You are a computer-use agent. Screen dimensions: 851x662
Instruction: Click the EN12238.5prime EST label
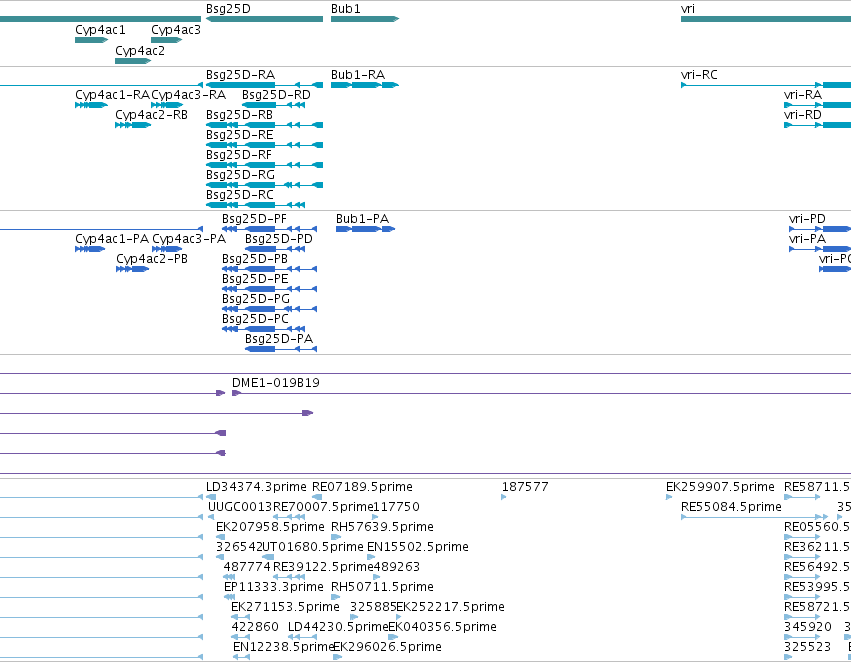pyautogui.click(x=283, y=647)
